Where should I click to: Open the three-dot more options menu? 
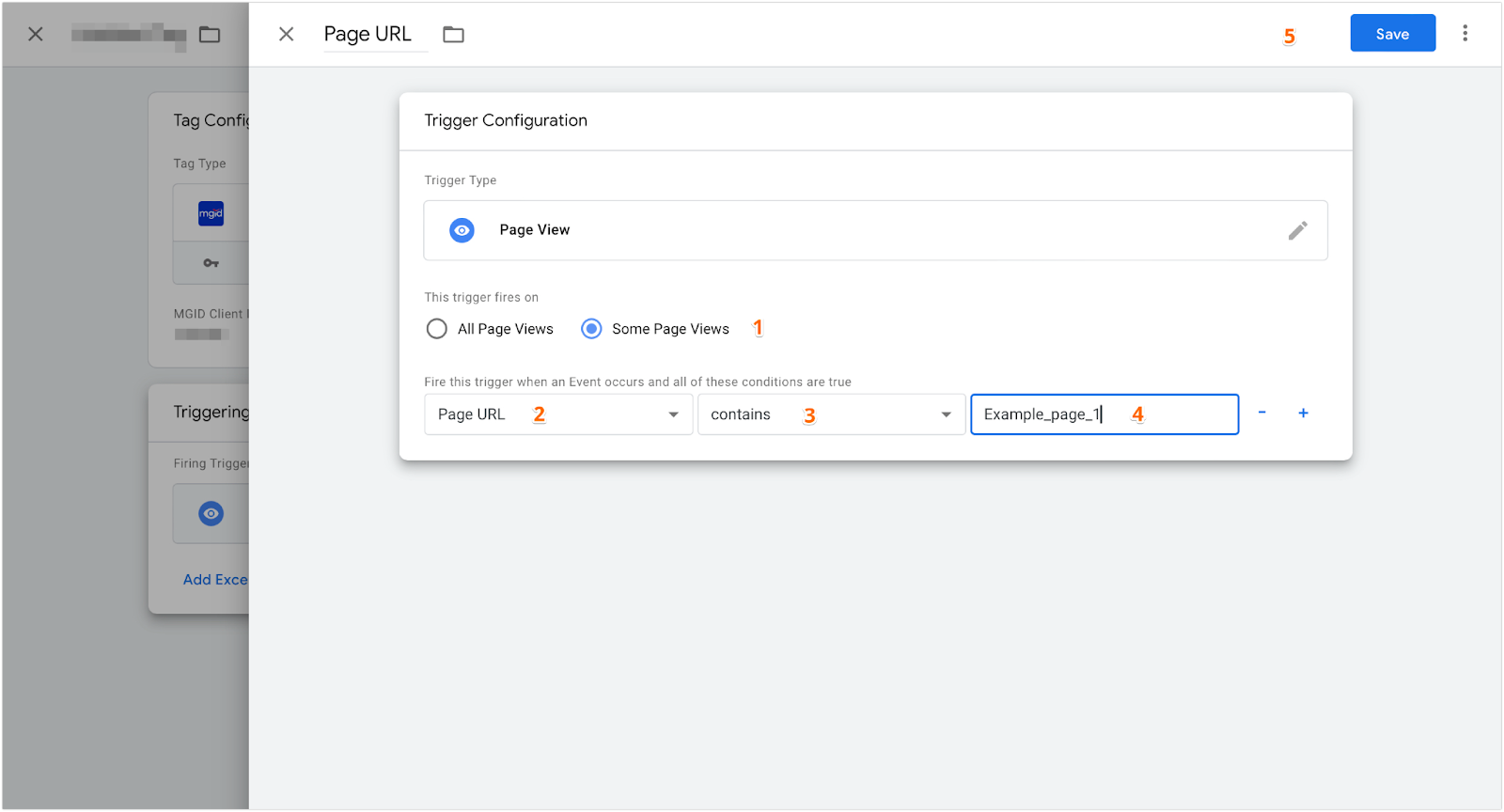click(1465, 34)
